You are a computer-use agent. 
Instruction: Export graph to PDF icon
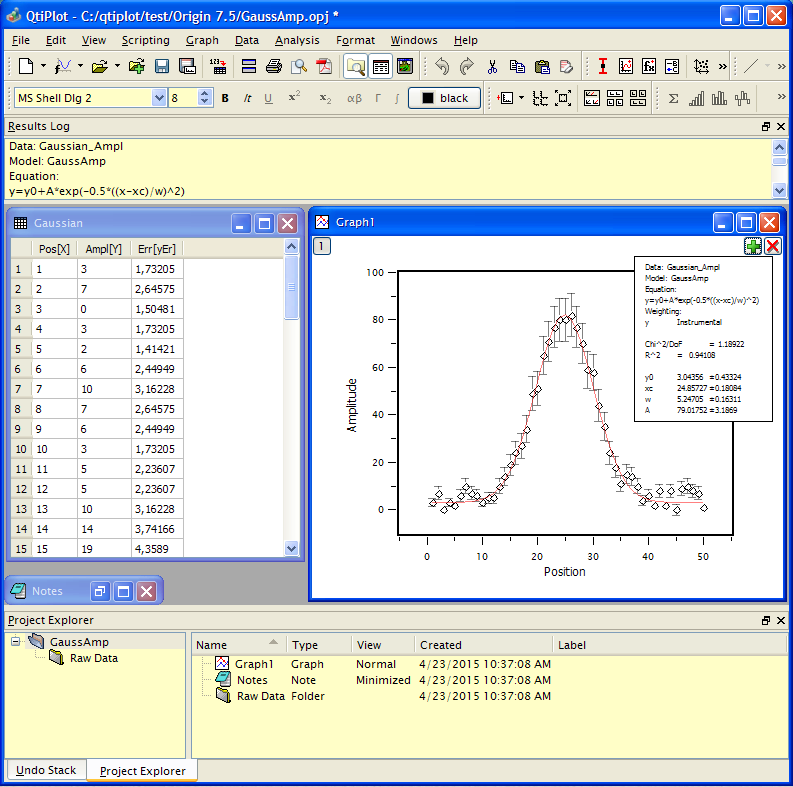pos(323,67)
